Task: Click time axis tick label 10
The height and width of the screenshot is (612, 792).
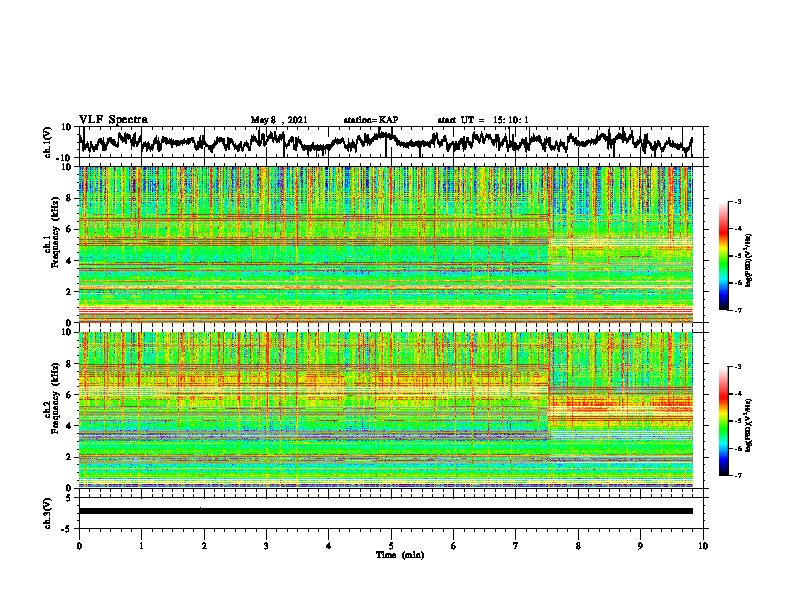Action: click(x=703, y=546)
